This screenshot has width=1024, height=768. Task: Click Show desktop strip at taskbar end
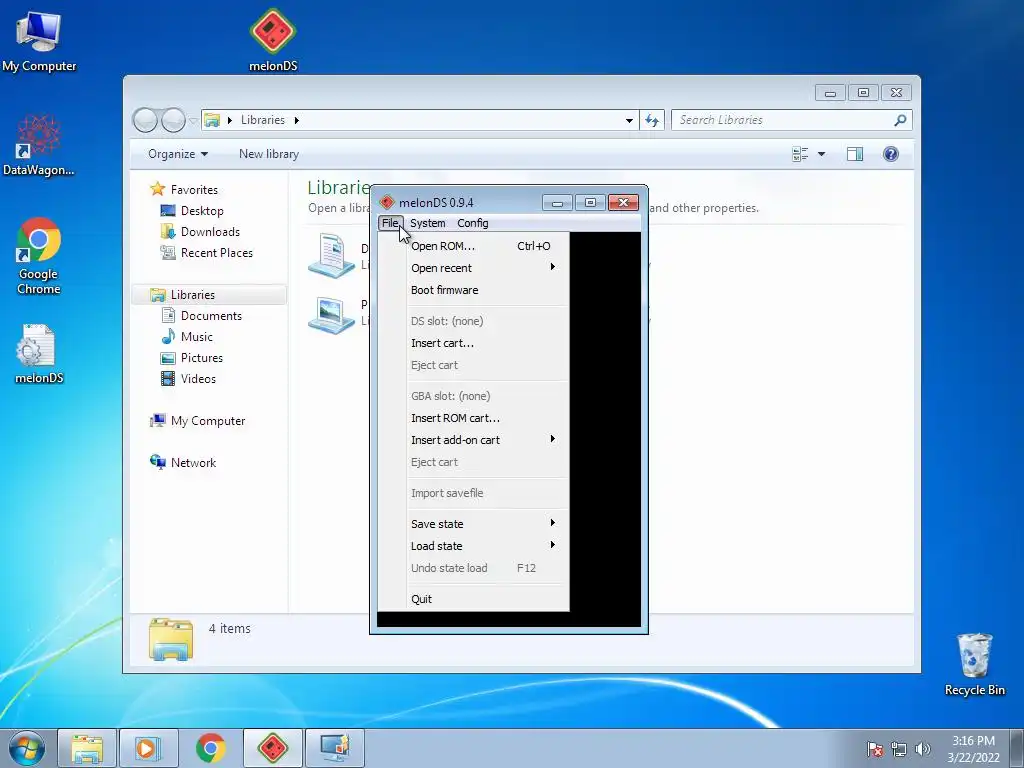1017,748
